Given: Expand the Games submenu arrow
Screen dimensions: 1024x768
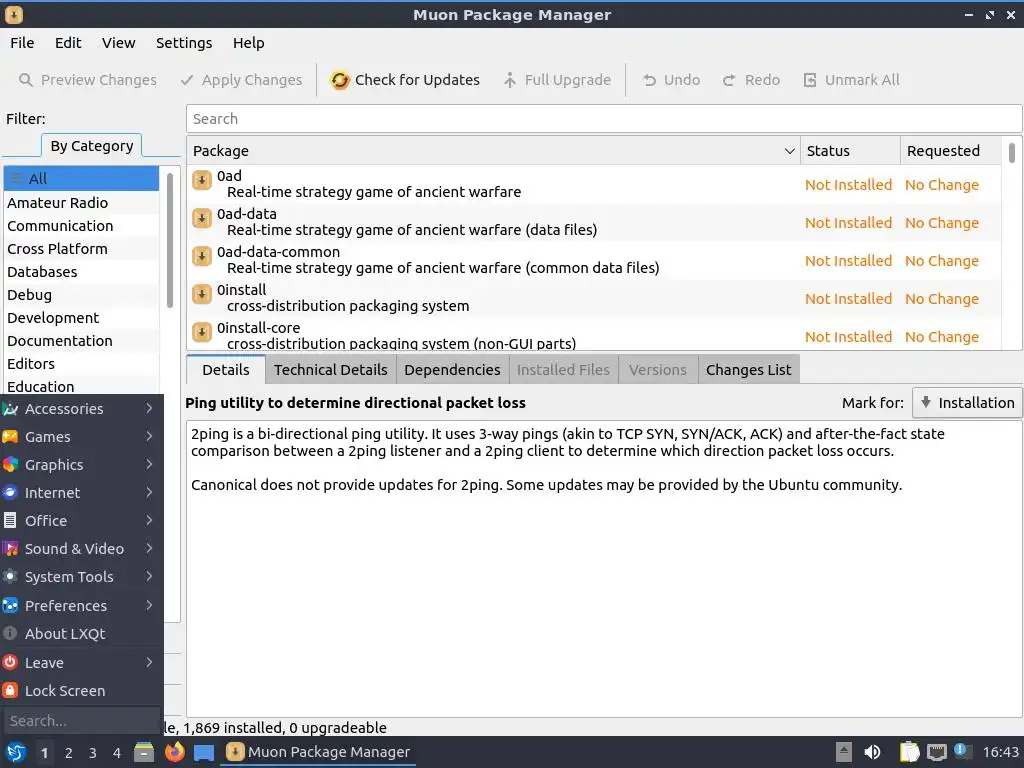Looking at the screenshot, I should 150,436.
